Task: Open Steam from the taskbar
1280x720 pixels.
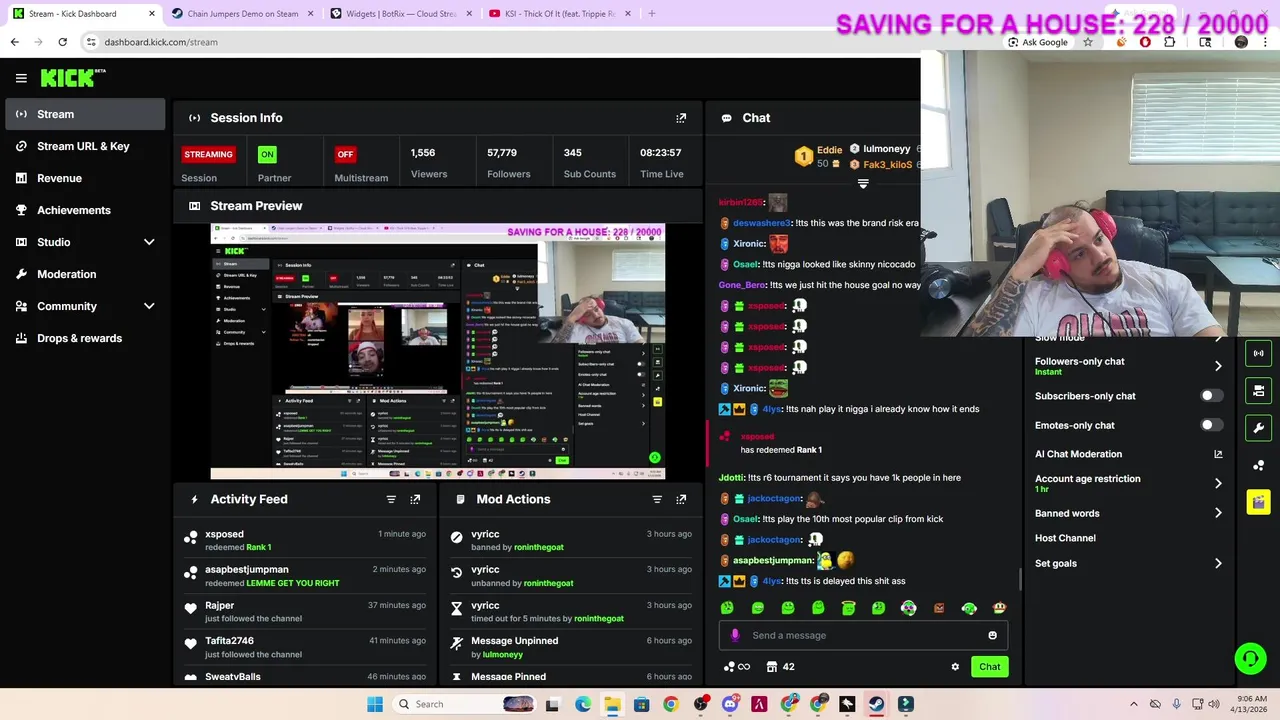Action: coord(876,704)
